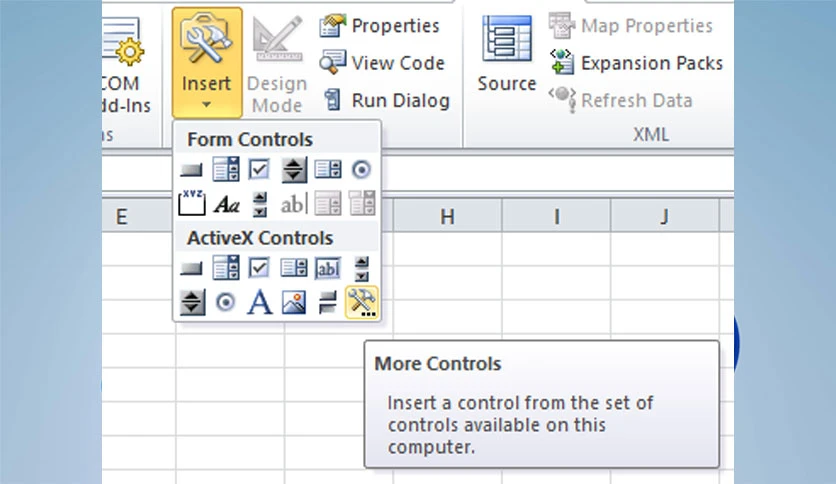Insert a Form Controls option button
The image size is (836, 484).
coord(361,170)
